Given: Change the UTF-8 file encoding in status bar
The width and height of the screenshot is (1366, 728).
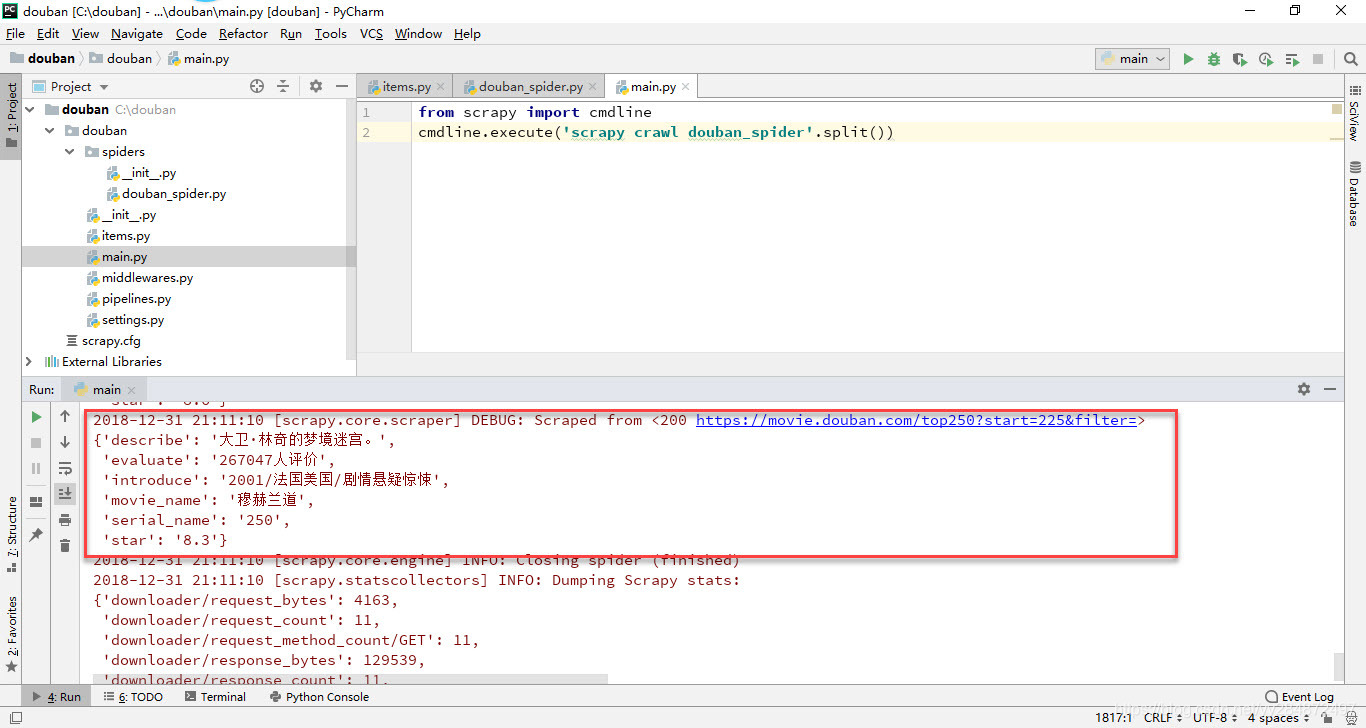Looking at the screenshot, I should point(1214,718).
